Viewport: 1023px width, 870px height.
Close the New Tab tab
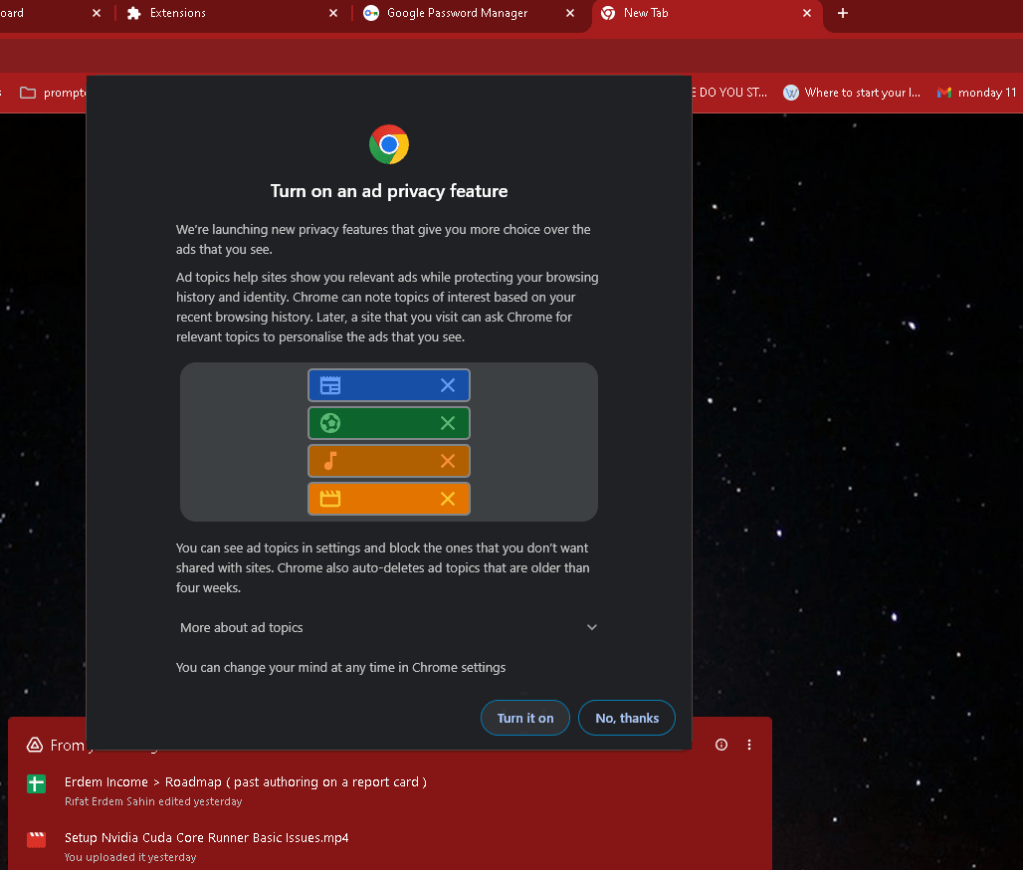(x=807, y=13)
